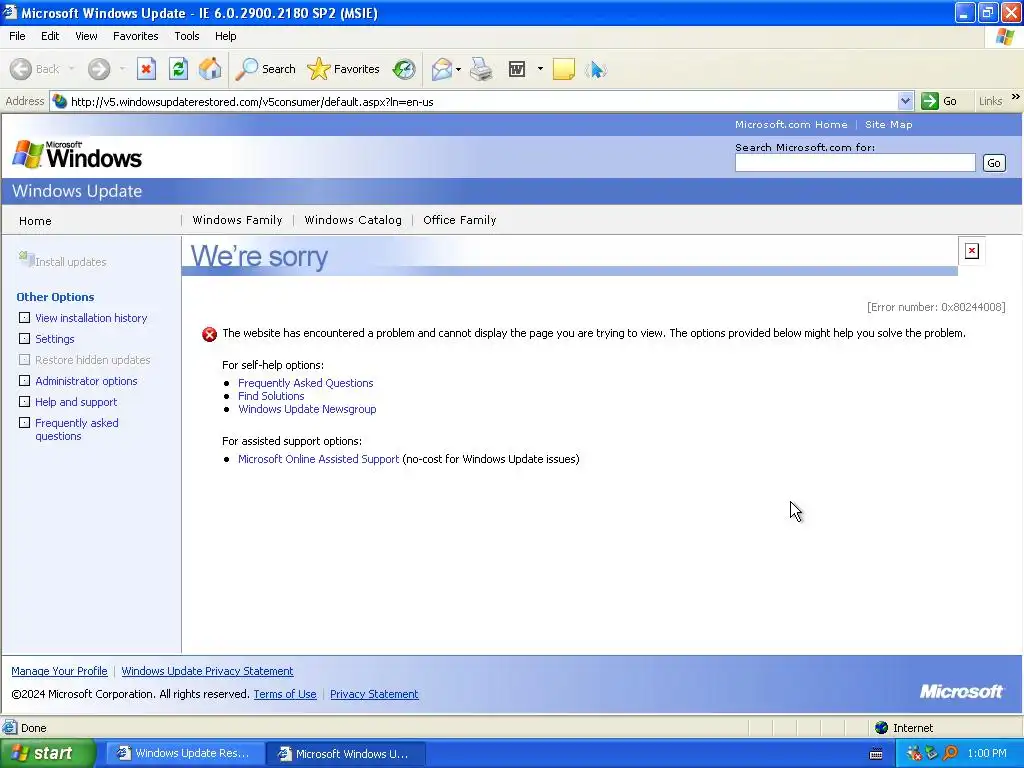This screenshot has width=1024, height=768.
Task: Open the Mail button dropdown arrow
Action: [x=458, y=69]
